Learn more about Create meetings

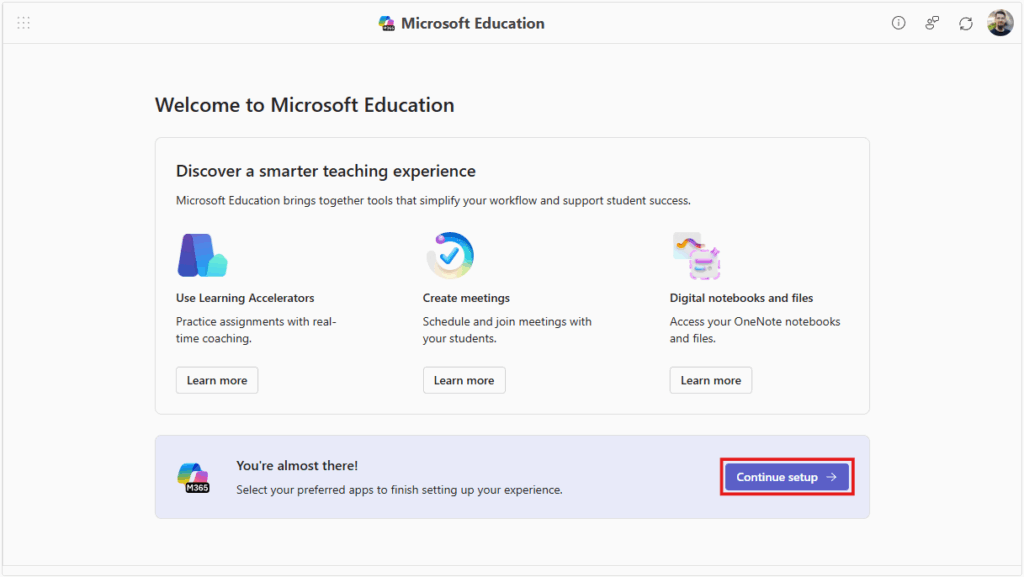(x=464, y=380)
